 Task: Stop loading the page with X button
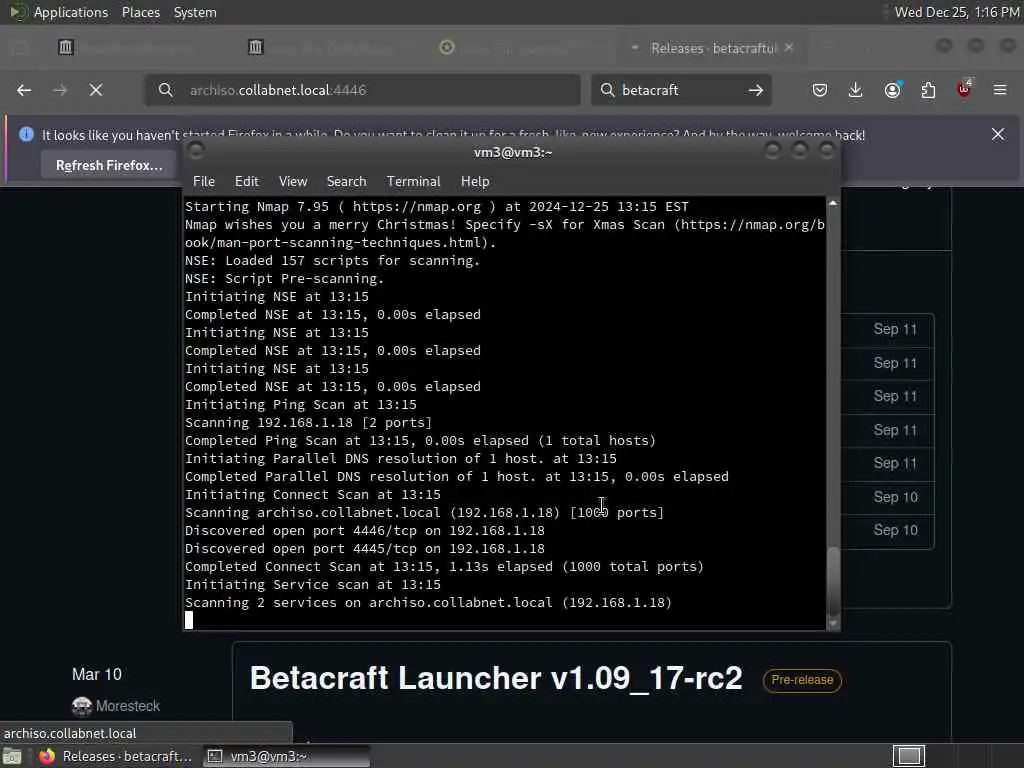coord(96,90)
